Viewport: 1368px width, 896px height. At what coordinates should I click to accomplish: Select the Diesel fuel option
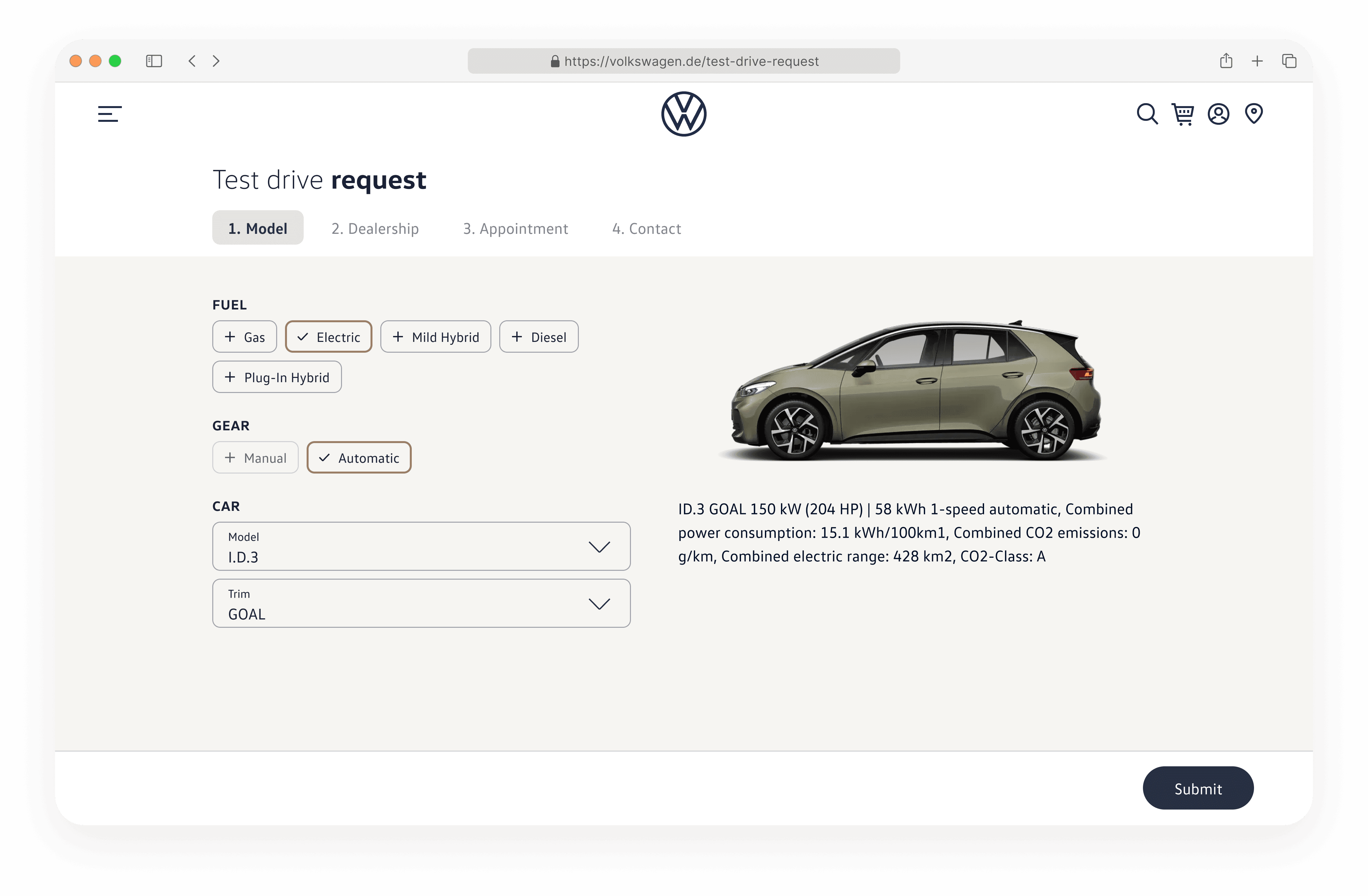[539, 337]
